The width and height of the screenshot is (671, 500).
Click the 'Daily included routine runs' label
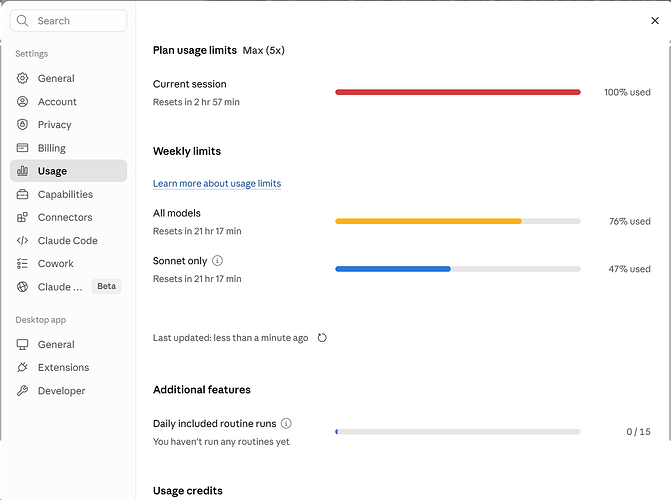[214, 423]
